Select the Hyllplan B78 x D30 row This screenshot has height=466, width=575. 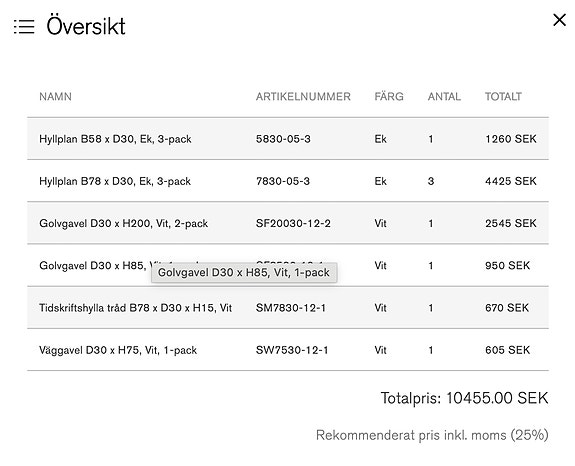click(x=288, y=181)
